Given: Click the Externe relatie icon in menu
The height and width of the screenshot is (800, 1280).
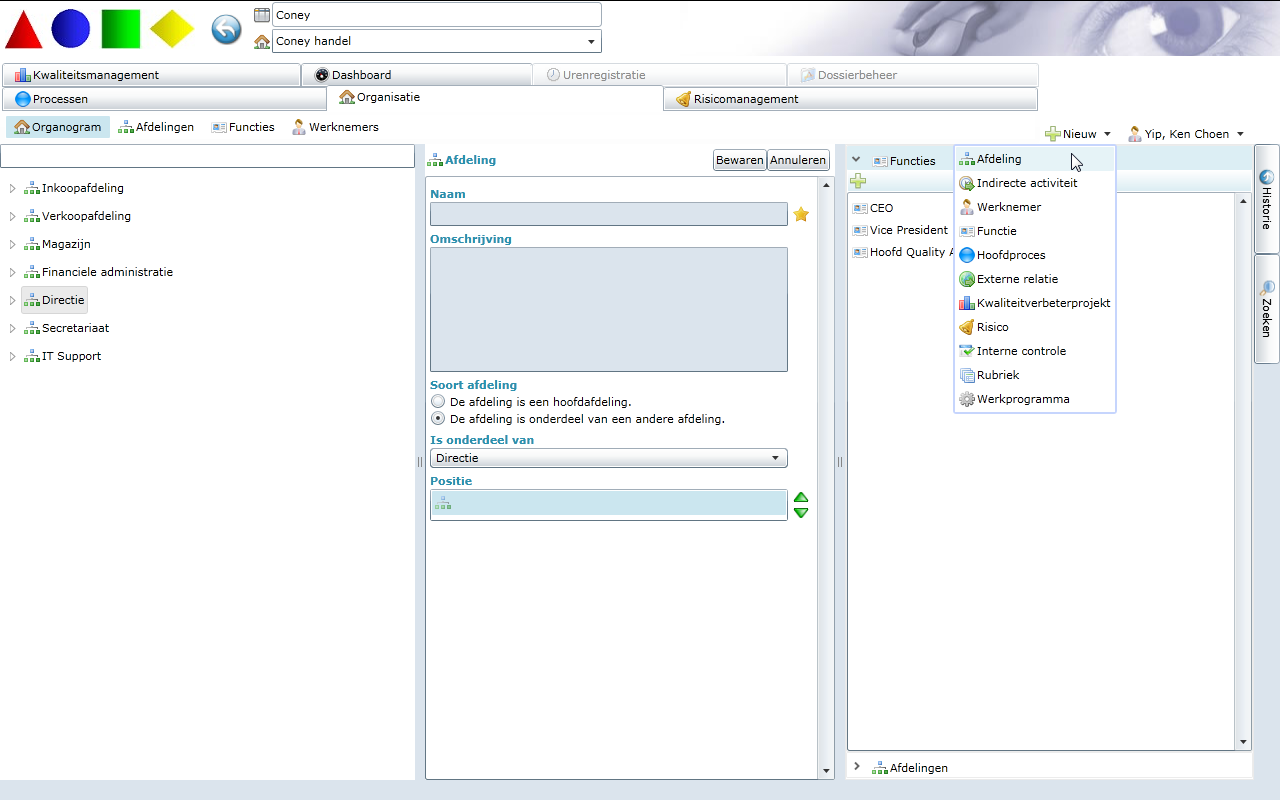Looking at the screenshot, I should tap(967, 279).
